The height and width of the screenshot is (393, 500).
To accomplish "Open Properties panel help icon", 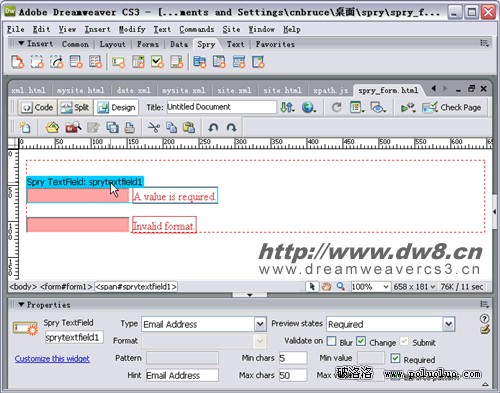I will 484,318.
